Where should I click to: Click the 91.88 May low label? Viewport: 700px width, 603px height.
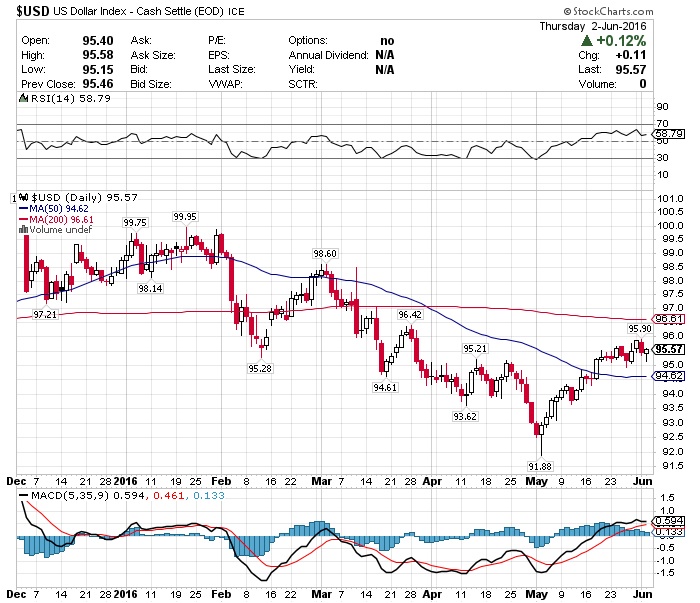540,466
